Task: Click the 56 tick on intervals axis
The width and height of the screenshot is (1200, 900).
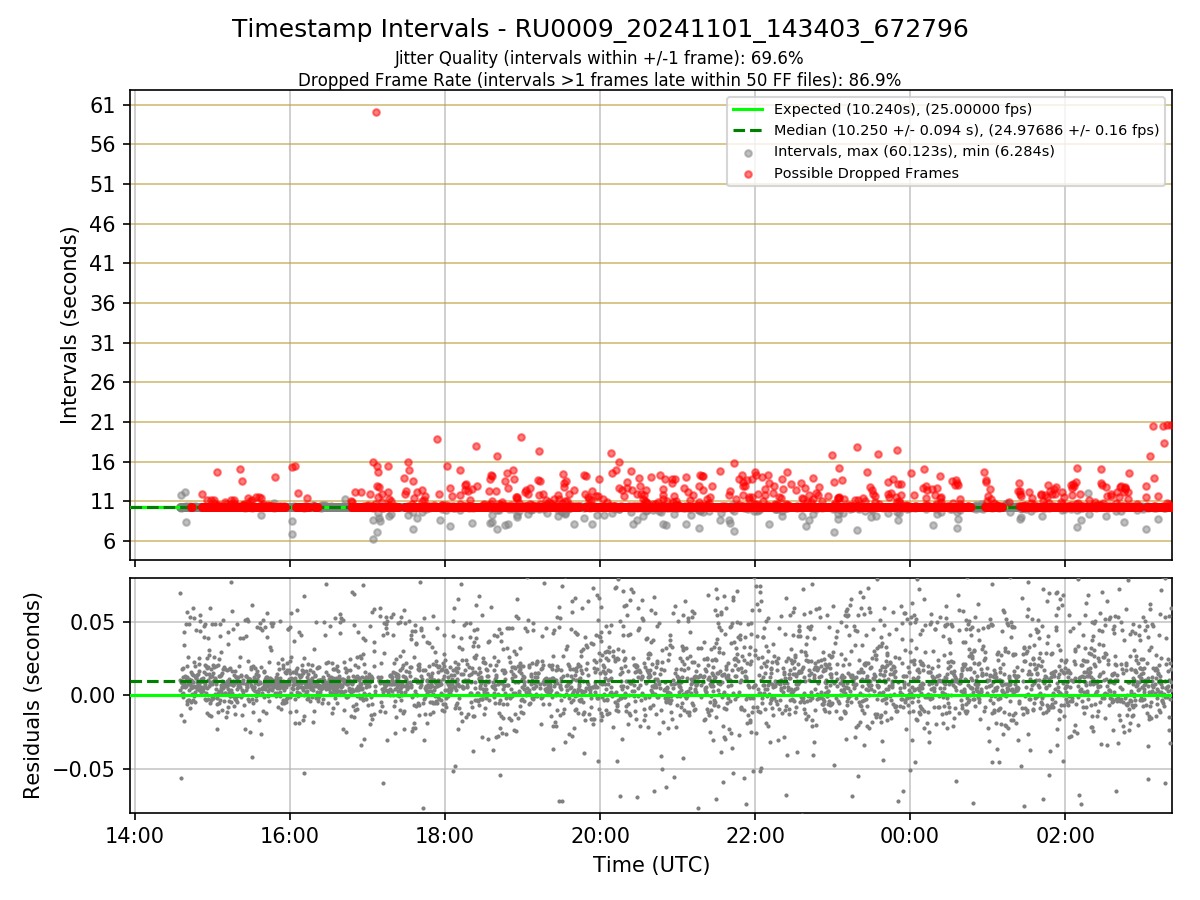Action: pos(105,144)
